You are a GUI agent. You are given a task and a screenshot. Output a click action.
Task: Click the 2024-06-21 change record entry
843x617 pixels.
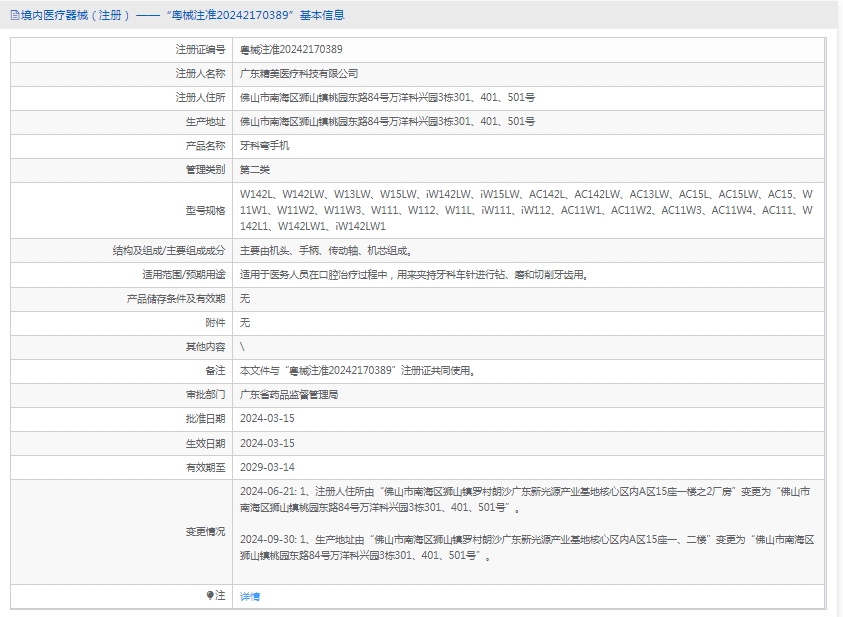coord(525,499)
